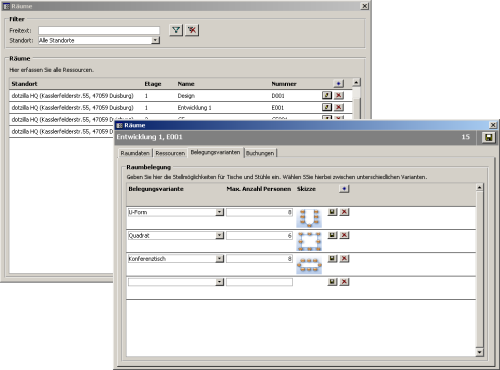The height and width of the screenshot is (370, 500).
Task: Add a new Belegungsvariante with the plus icon
Action: [x=344, y=189]
